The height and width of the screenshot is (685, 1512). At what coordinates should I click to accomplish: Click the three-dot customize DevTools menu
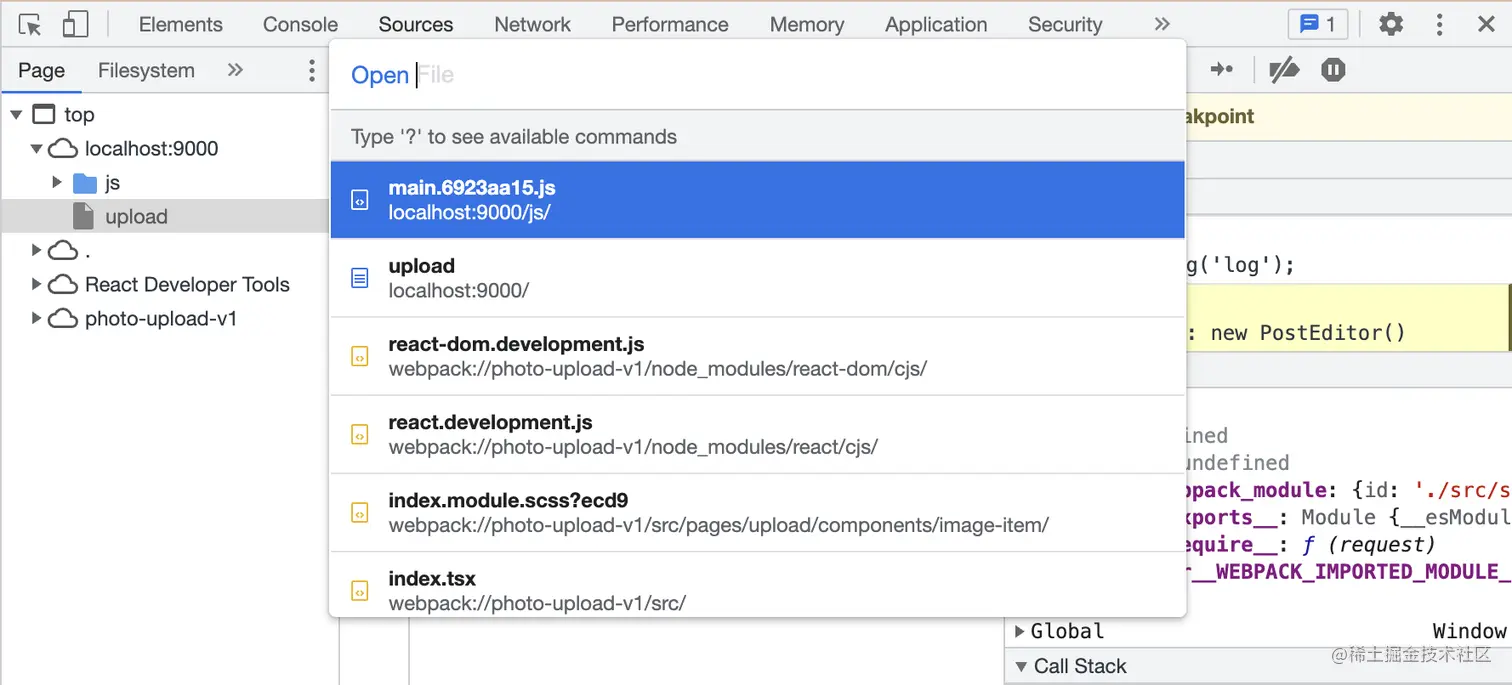coord(1440,24)
